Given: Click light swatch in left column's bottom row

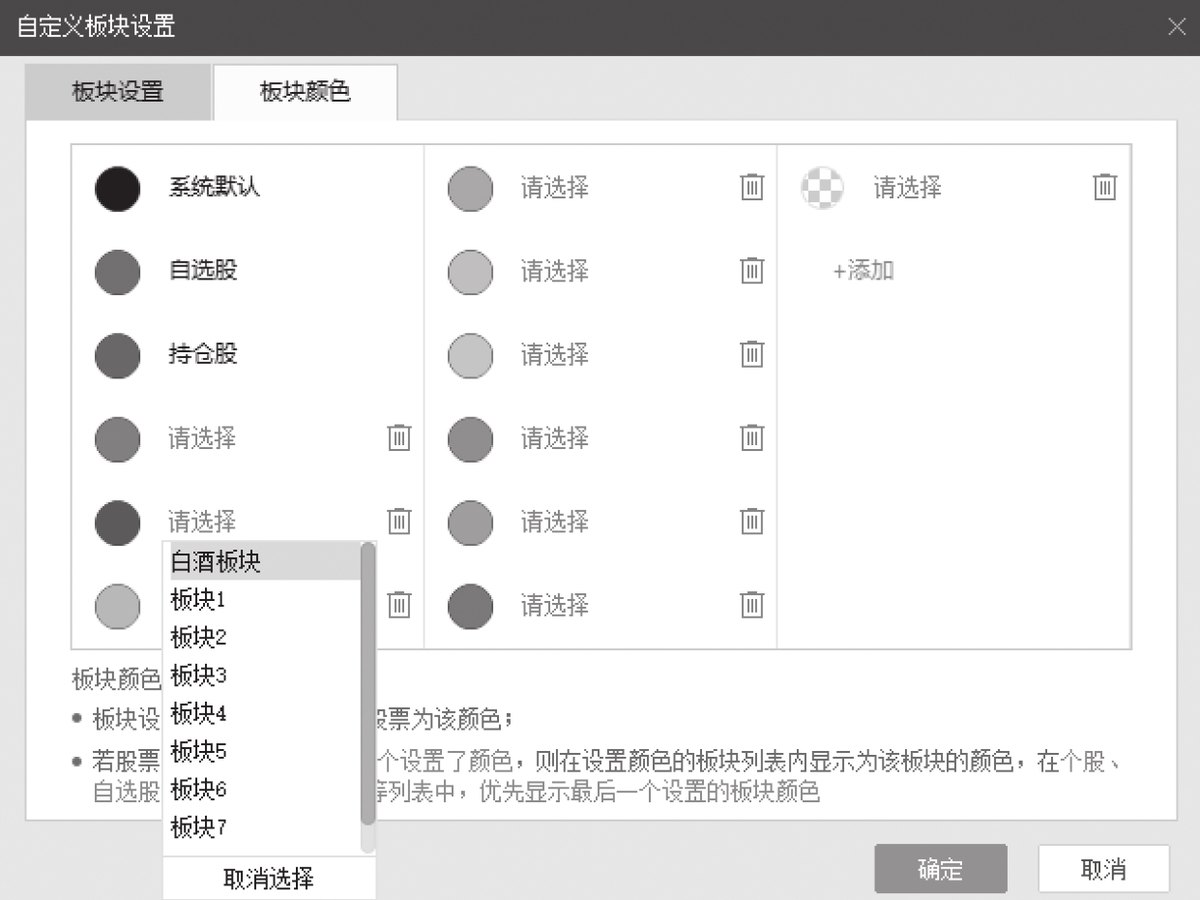Looking at the screenshot, I should click(x=118, y=606).
